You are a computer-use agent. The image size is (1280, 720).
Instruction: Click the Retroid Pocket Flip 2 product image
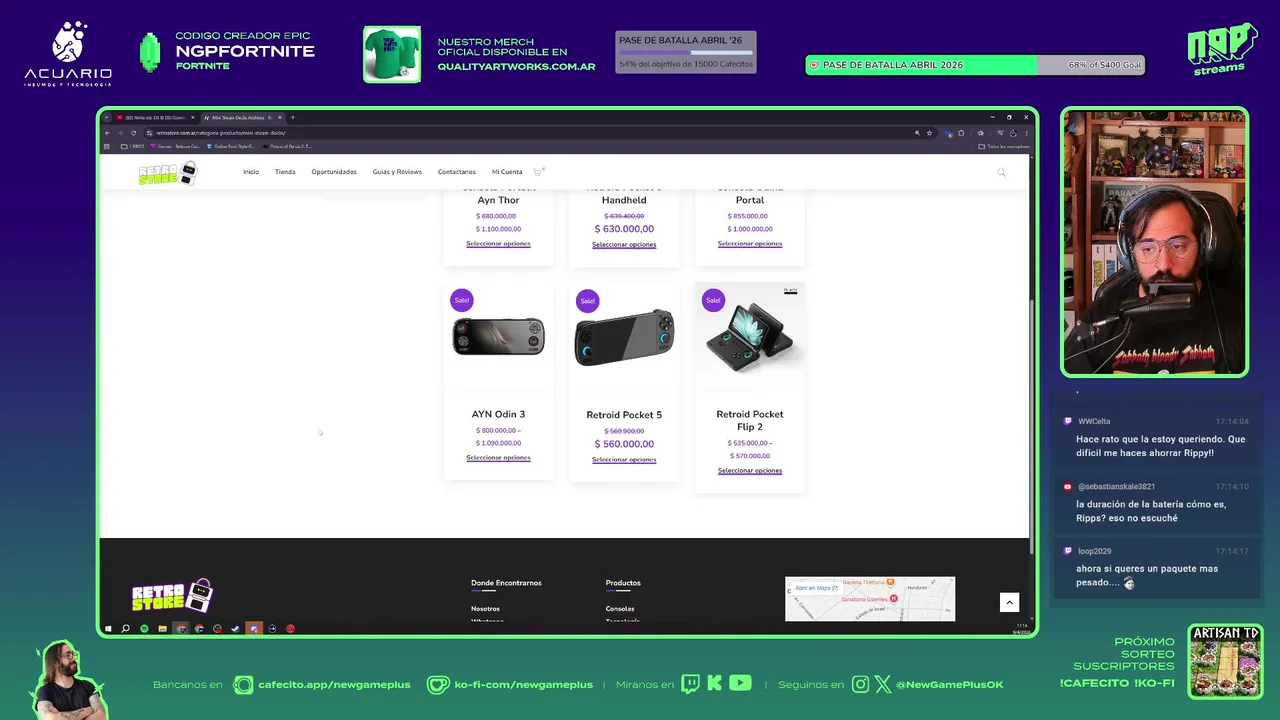coord(750,338)
